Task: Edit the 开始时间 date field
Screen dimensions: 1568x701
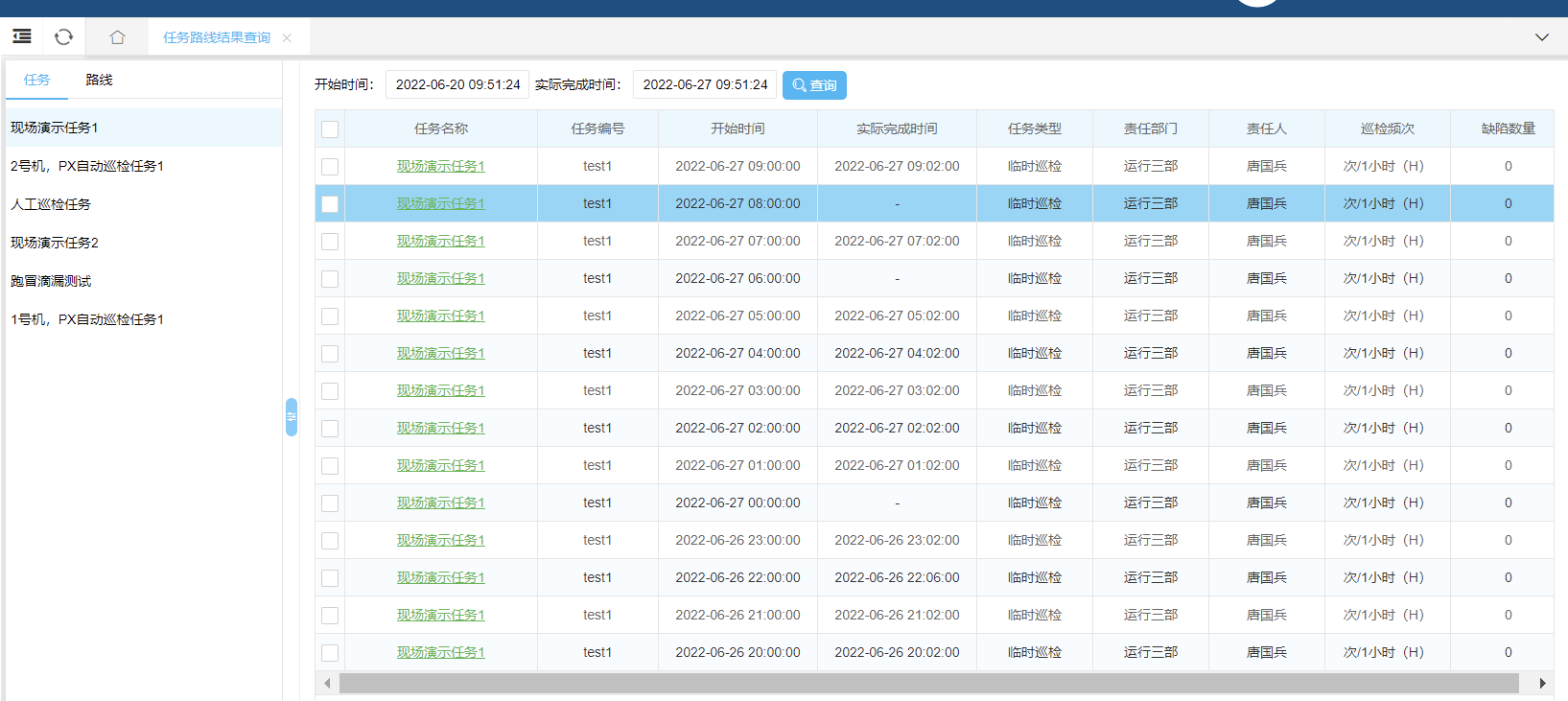Action: click(x=457, y=84)
